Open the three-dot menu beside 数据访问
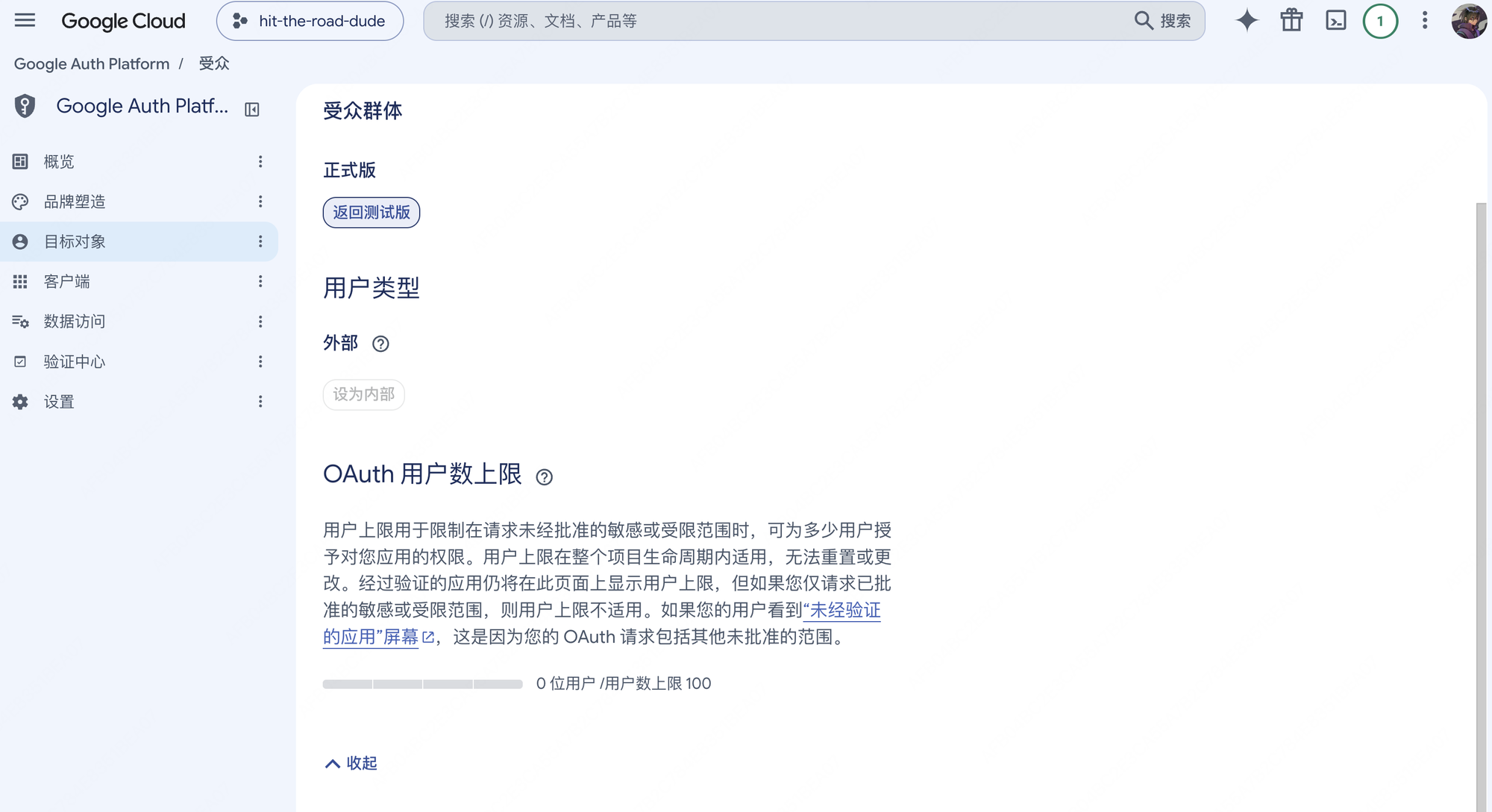This screenshot has height=812, width=1492. 260,321
